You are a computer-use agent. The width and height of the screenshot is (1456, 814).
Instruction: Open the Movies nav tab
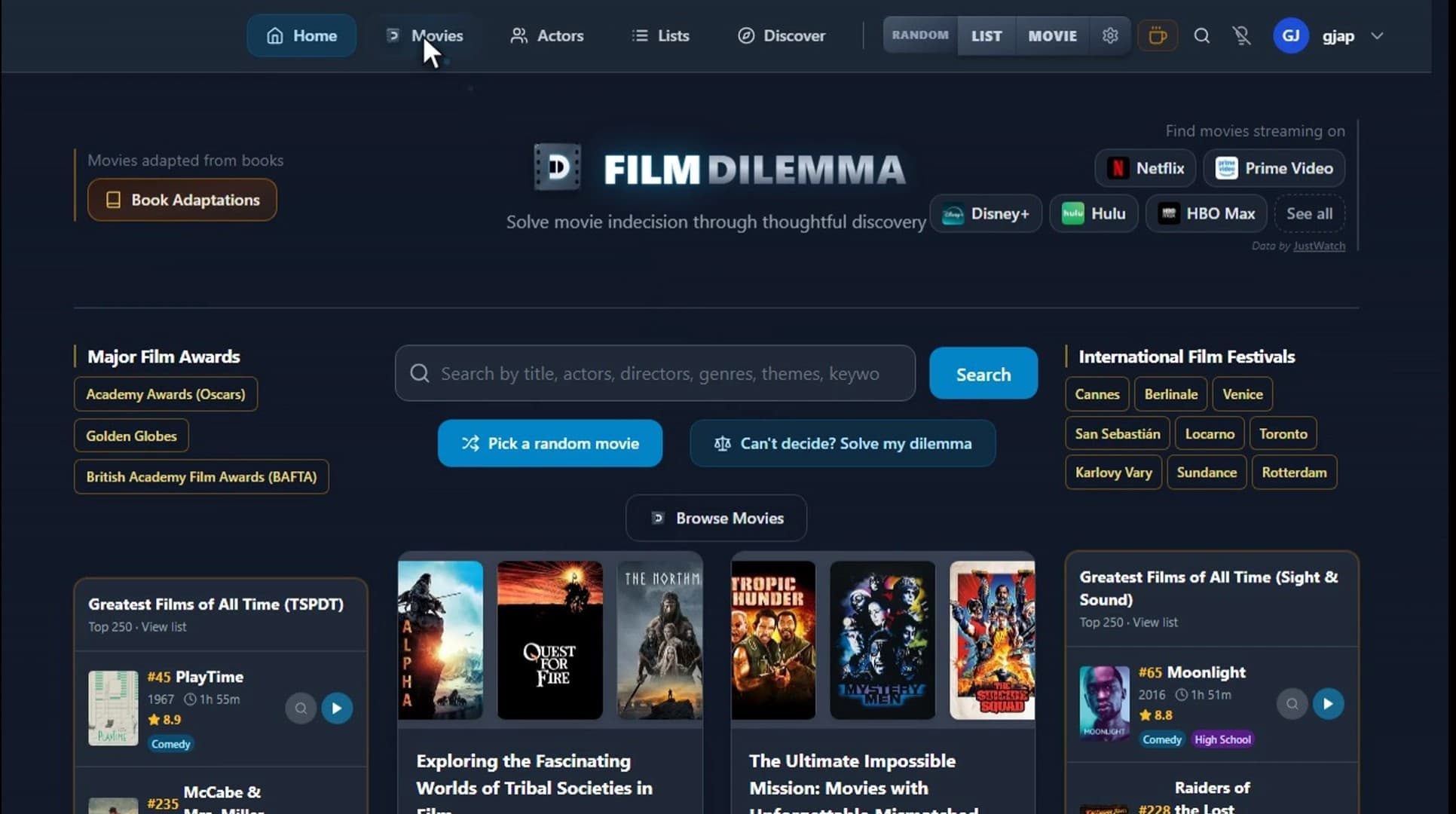pyautogui.click(x=424, y=35)
